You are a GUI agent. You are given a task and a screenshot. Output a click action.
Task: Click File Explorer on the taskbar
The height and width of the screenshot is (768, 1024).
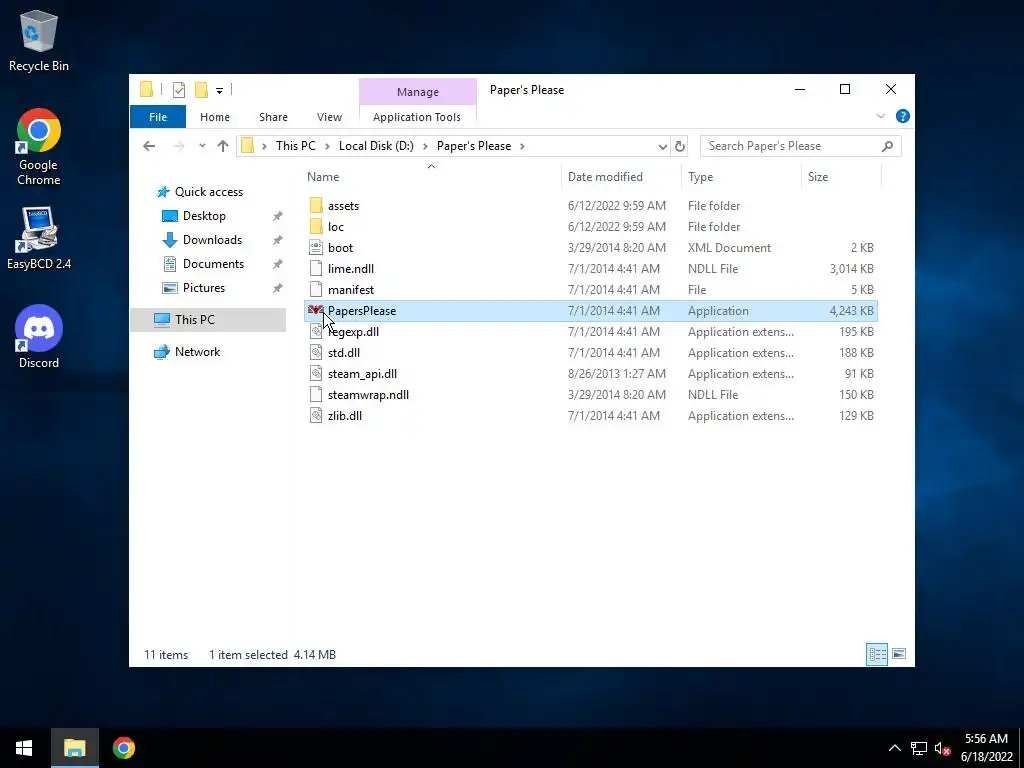pyautogui.click(x=74, y=748)
